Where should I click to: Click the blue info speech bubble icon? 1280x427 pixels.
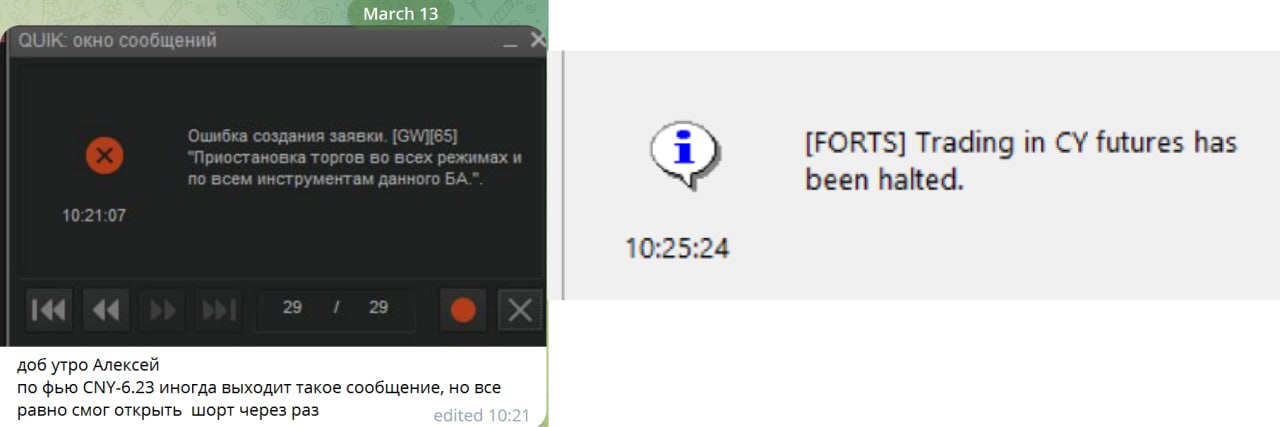pyautogui.click(x=683, y=154)
